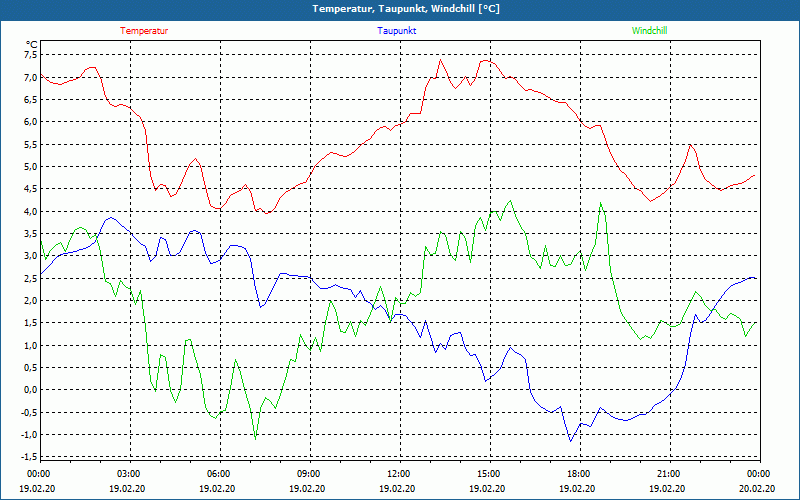Click the chart title Temperatur, Taupunkt, Windchill [°C]
This screenshot has height=500, width=800.
pos(406,9)
